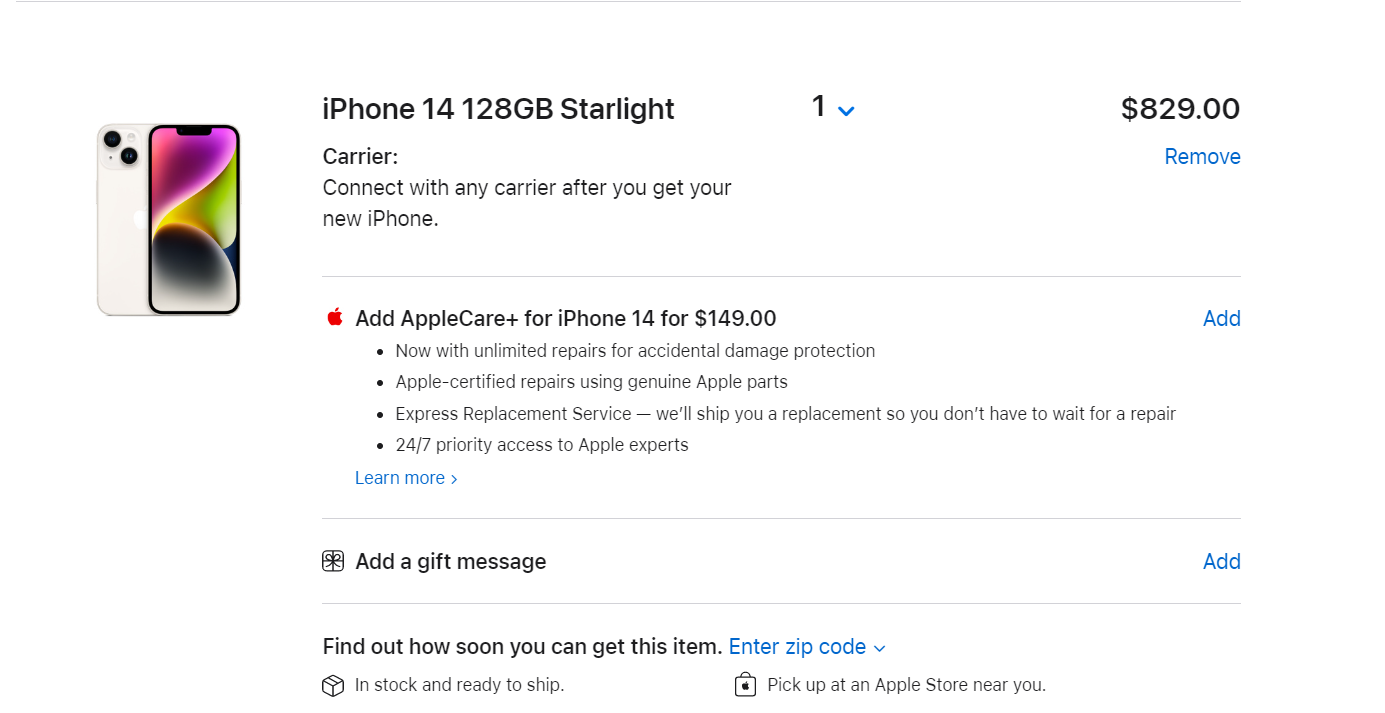Click the shipping box icon
1385x713 pixels.
(x=333, y=685)
